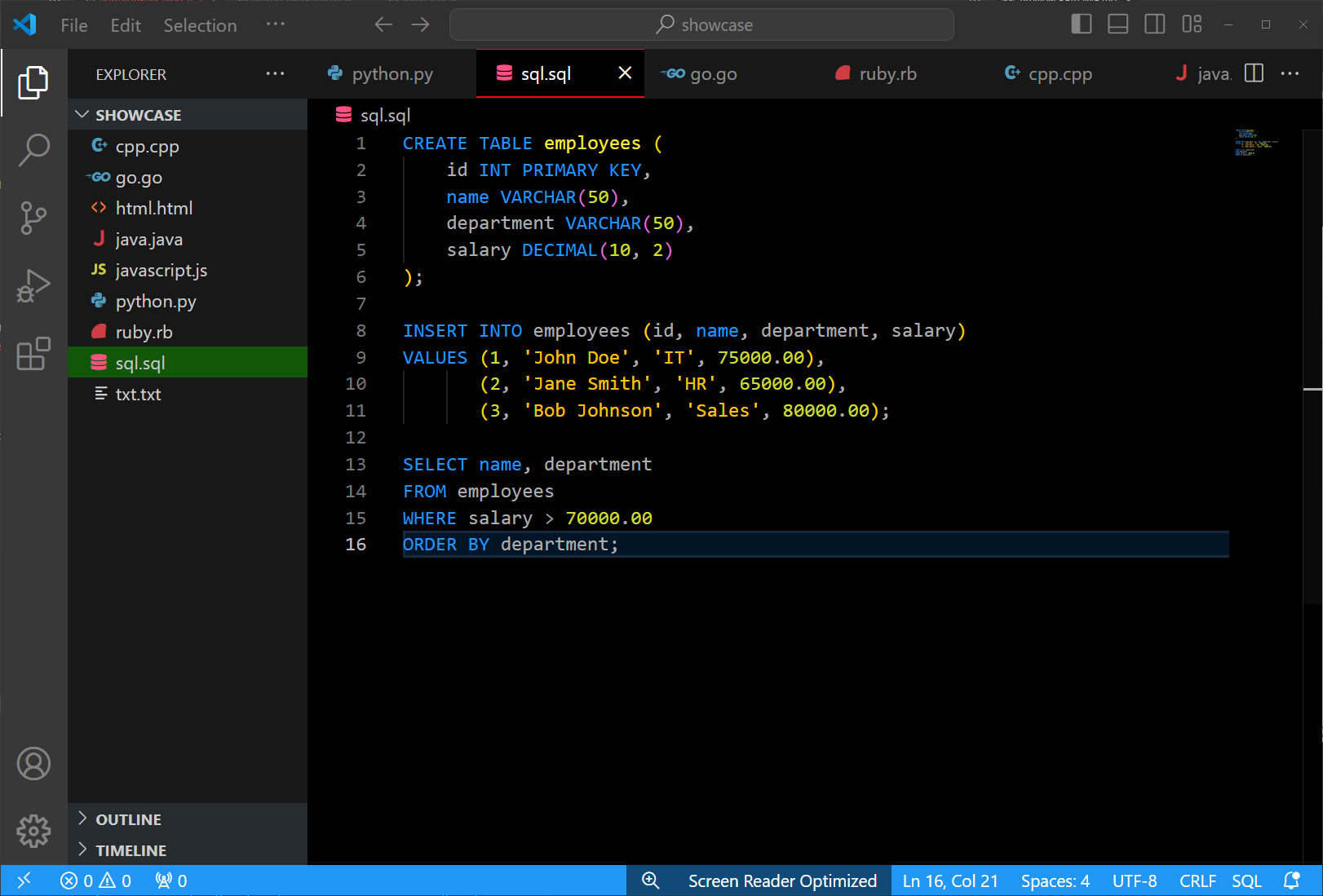Open notifications bell in status bar
The width and height of the screenshot is (1323, 896).
pyautogui.click(x=1292, y=881)
